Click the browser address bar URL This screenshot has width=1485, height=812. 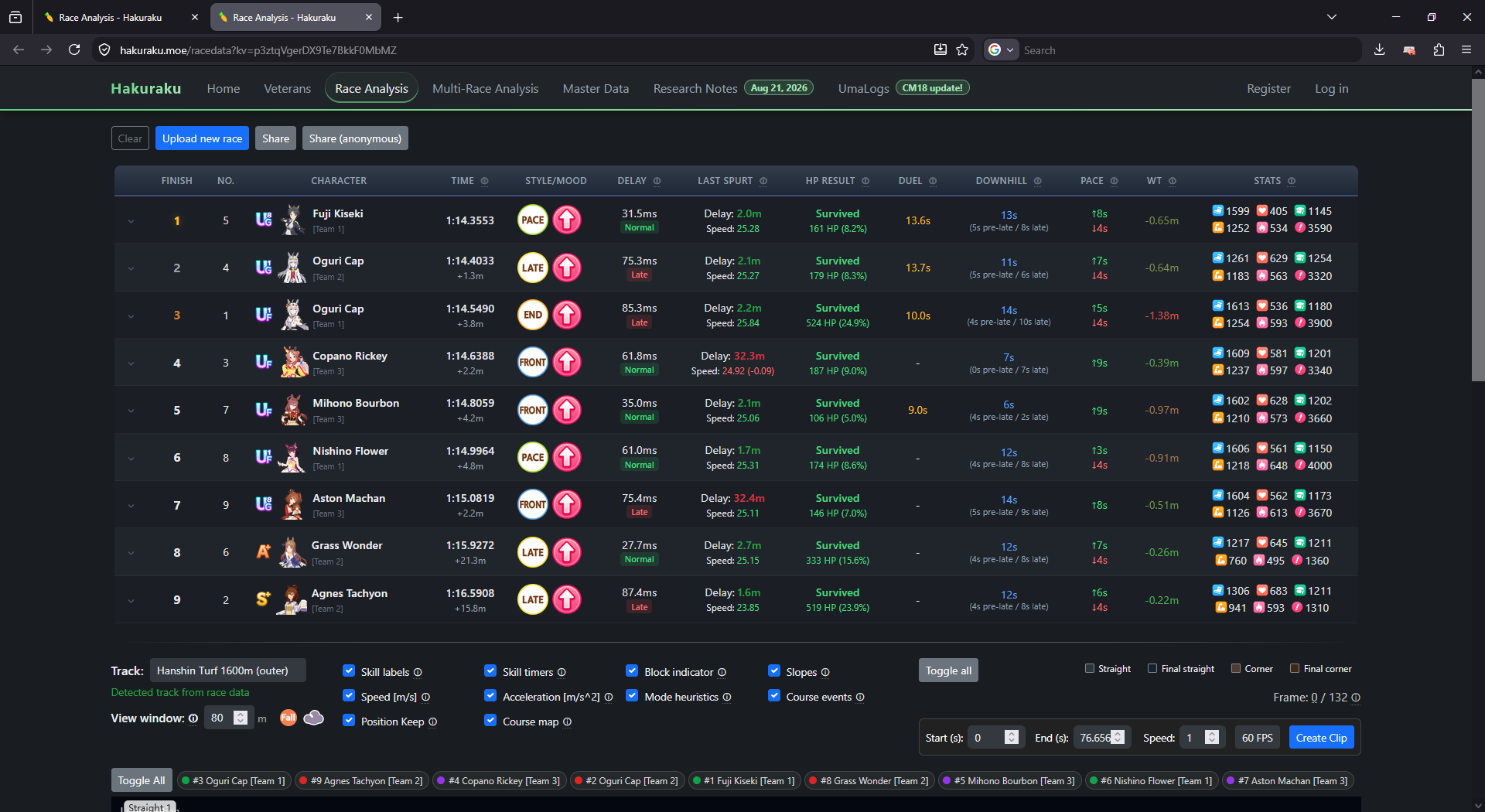pos(258,50)
